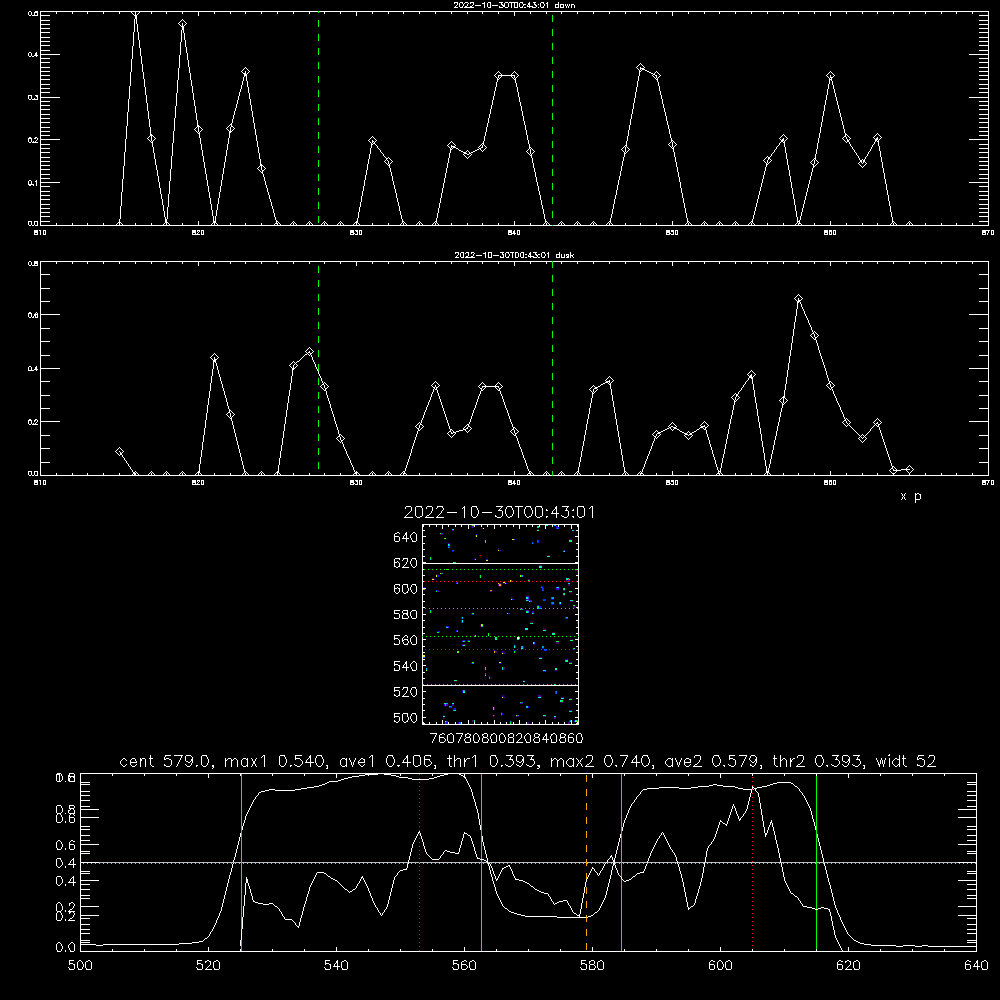The image size is (1000, 1000).
Task: Click the '760780800820840860' x-axis labels under the thumbnail
Action: tap(506, 739)
